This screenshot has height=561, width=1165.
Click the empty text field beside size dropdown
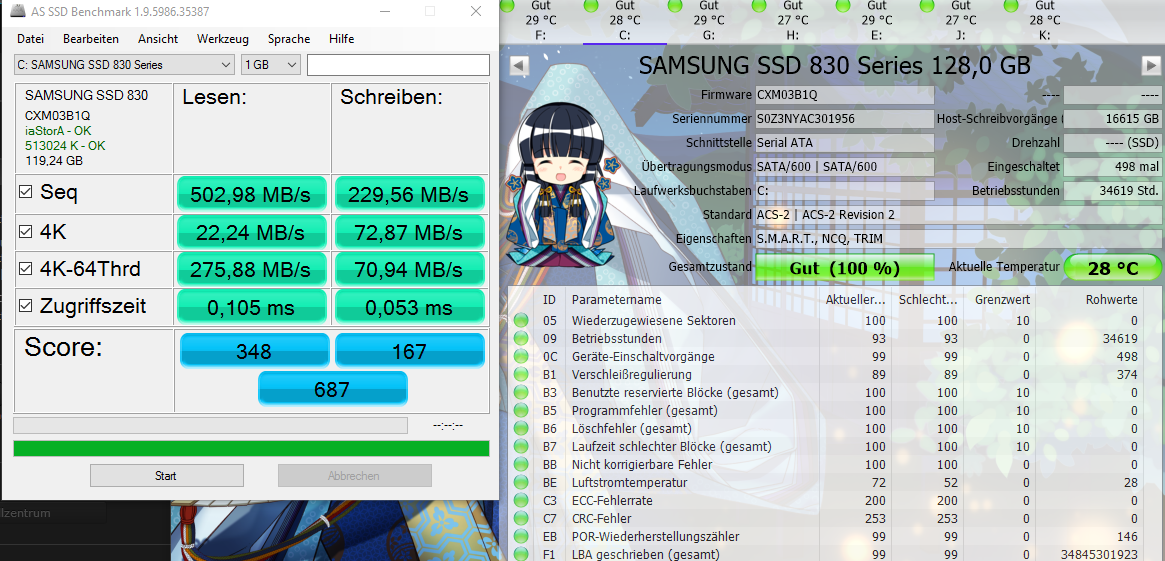(x=398, y=65)
